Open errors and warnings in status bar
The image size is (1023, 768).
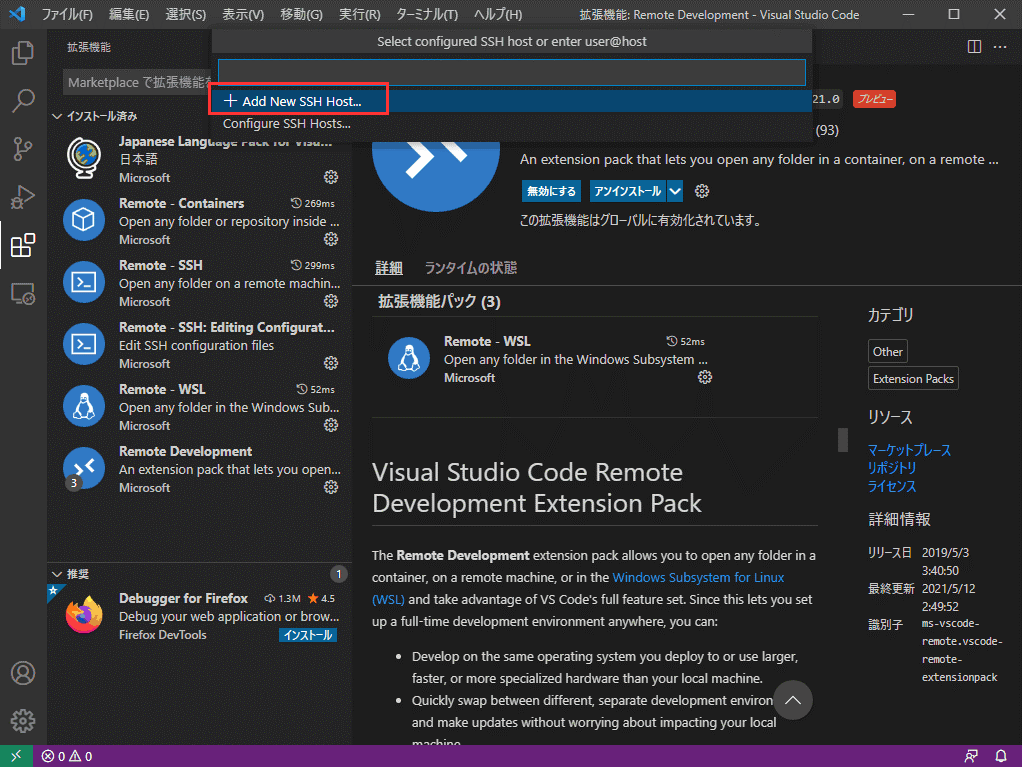coord(67,756)
